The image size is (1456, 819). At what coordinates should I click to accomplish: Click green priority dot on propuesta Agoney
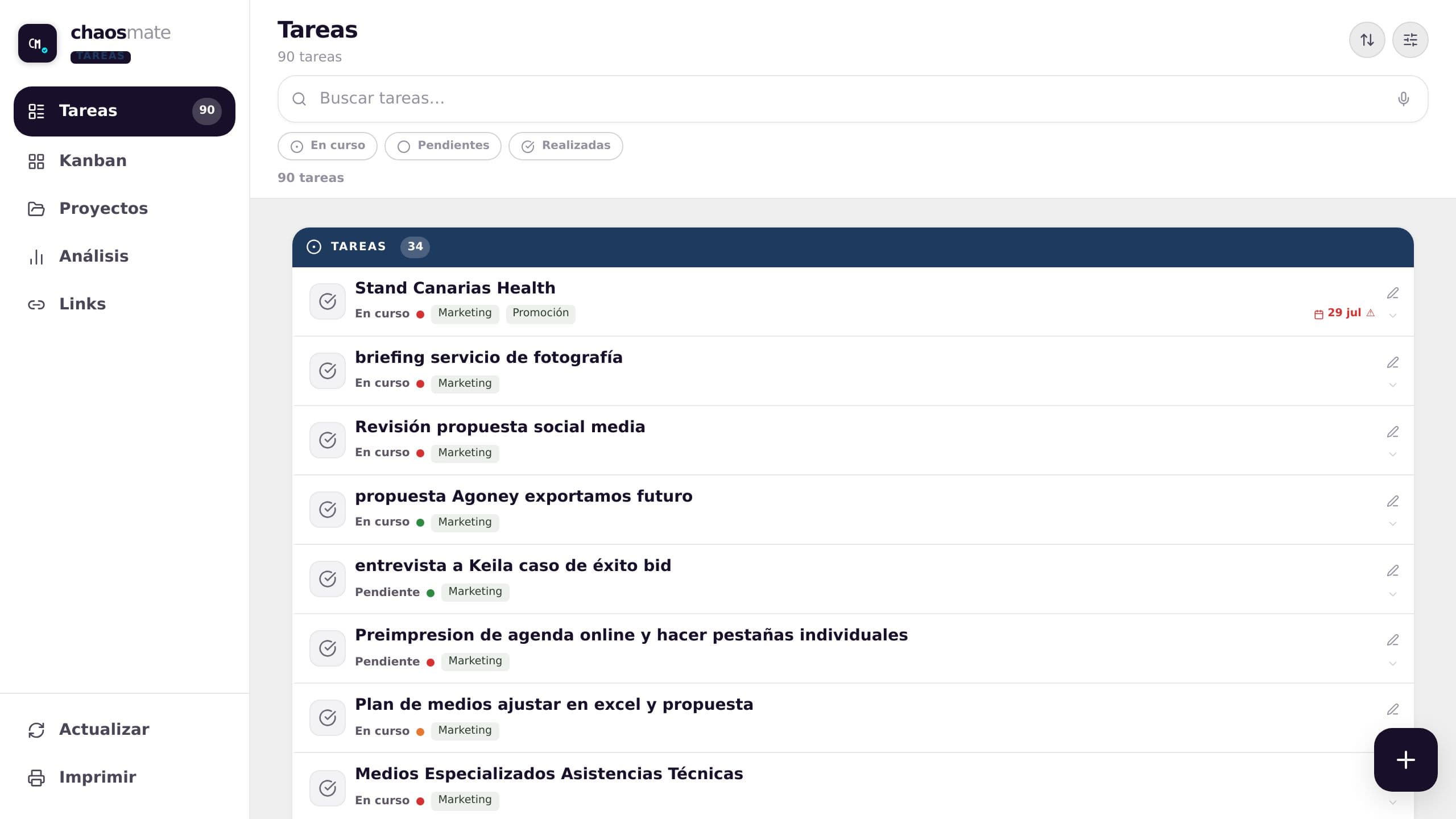pos(420,523)
